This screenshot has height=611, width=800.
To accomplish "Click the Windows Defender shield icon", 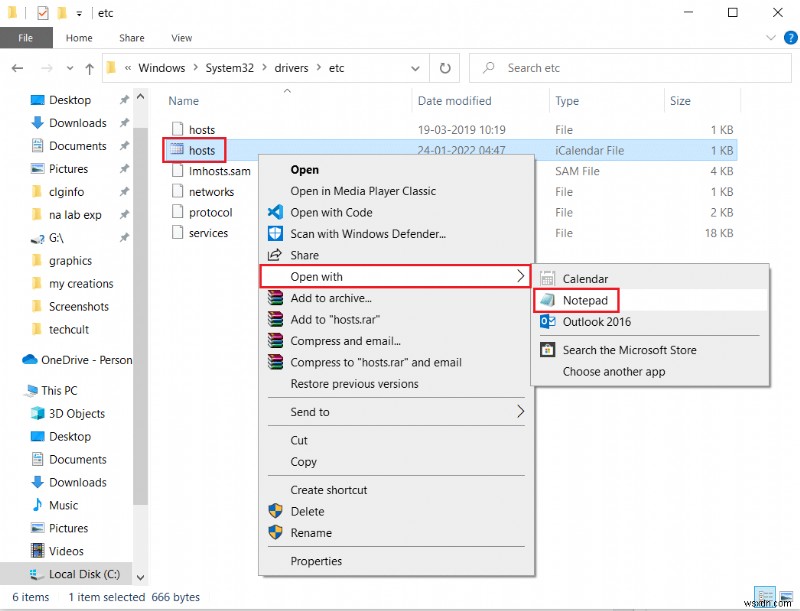I will point(276,234).
